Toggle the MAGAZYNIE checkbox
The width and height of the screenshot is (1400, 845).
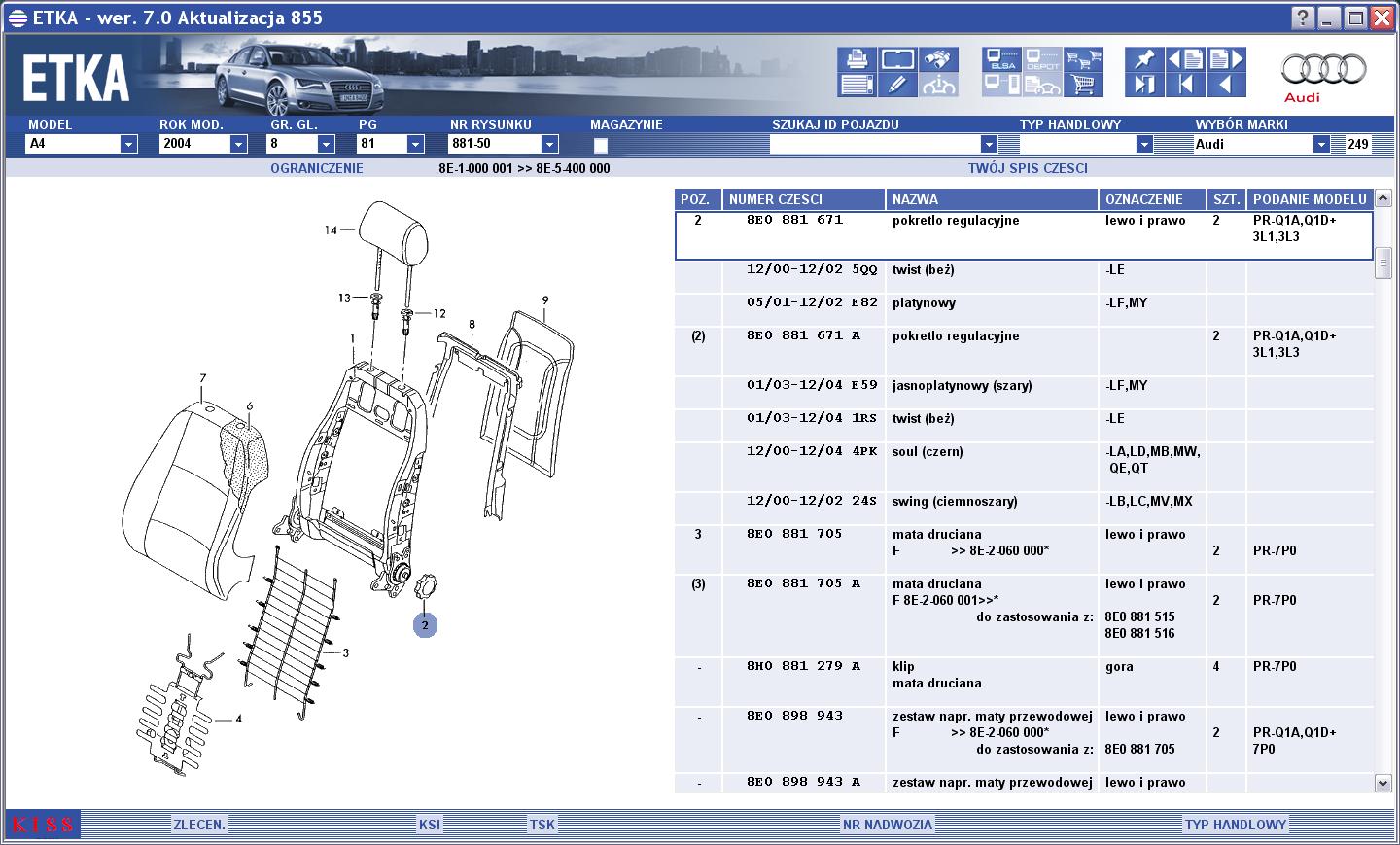(x=600, y=145)
